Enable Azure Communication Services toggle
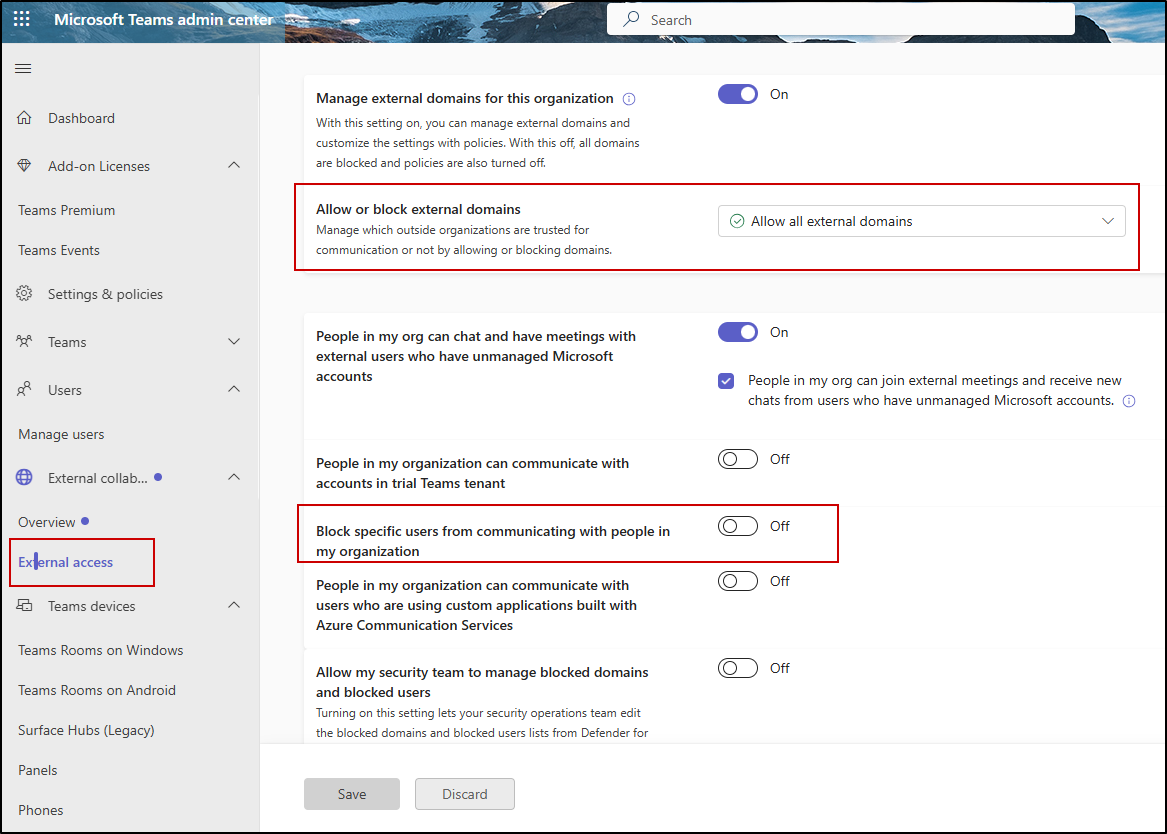This screenshot has height=834, width=1167. coord(738,581)
